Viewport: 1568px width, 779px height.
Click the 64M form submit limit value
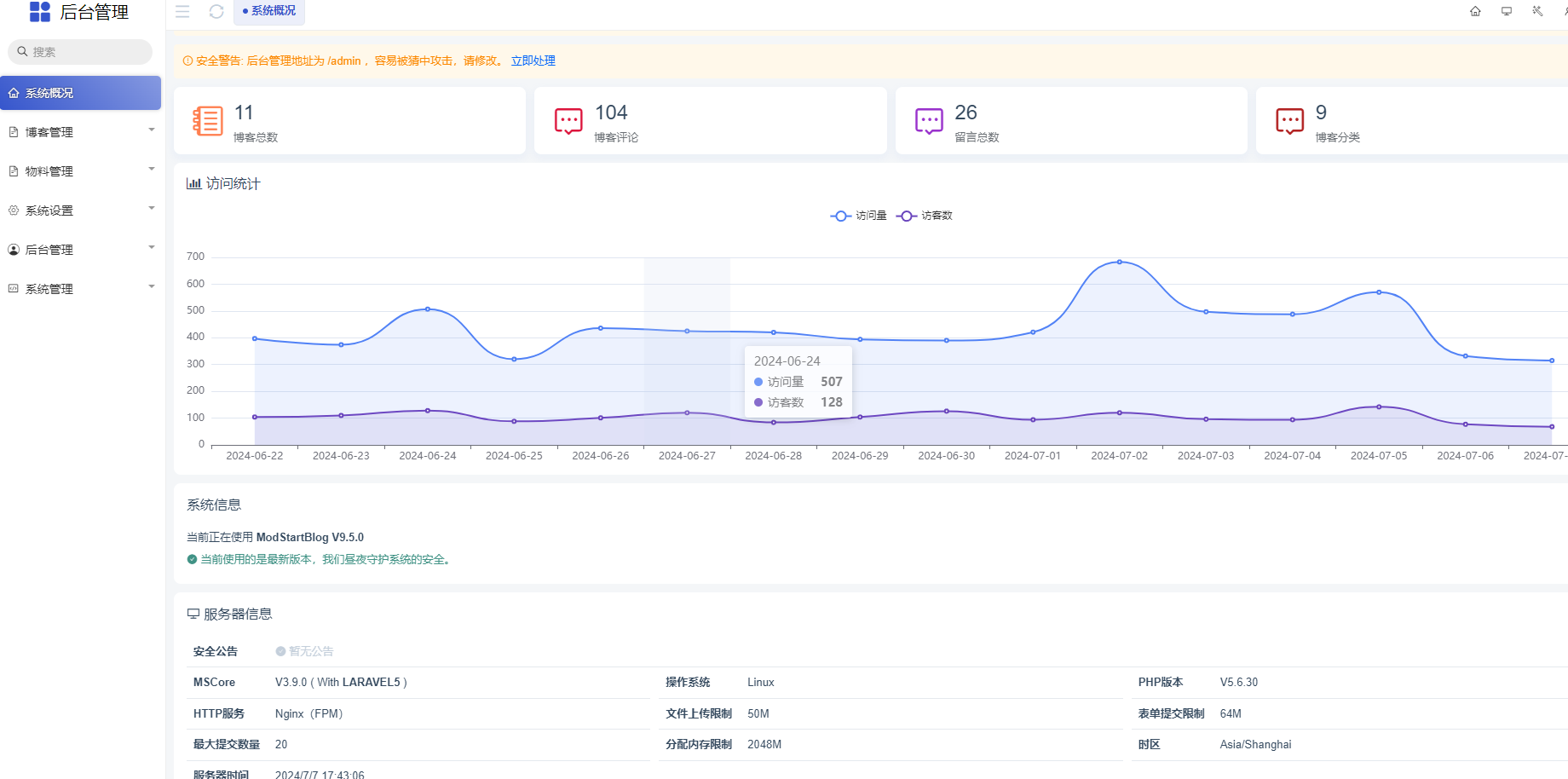(1231, 714)
